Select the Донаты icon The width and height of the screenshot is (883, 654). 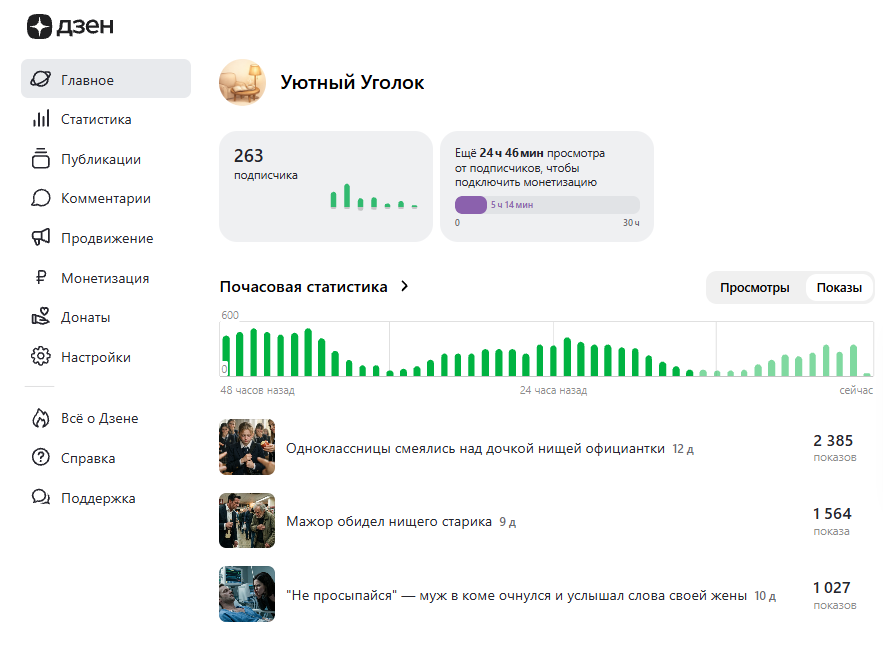41,317
